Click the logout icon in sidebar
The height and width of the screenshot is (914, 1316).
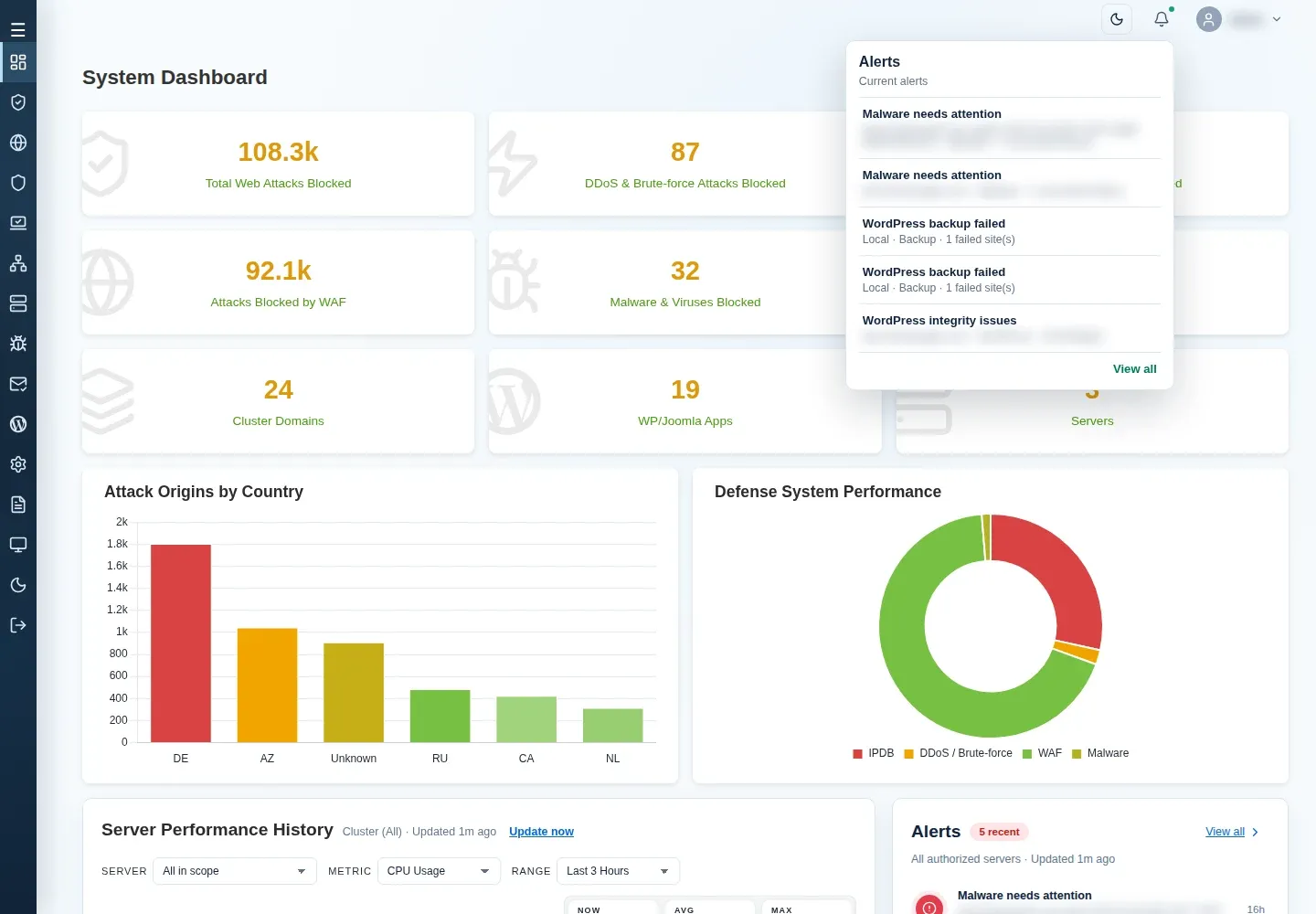coord(17,625)
